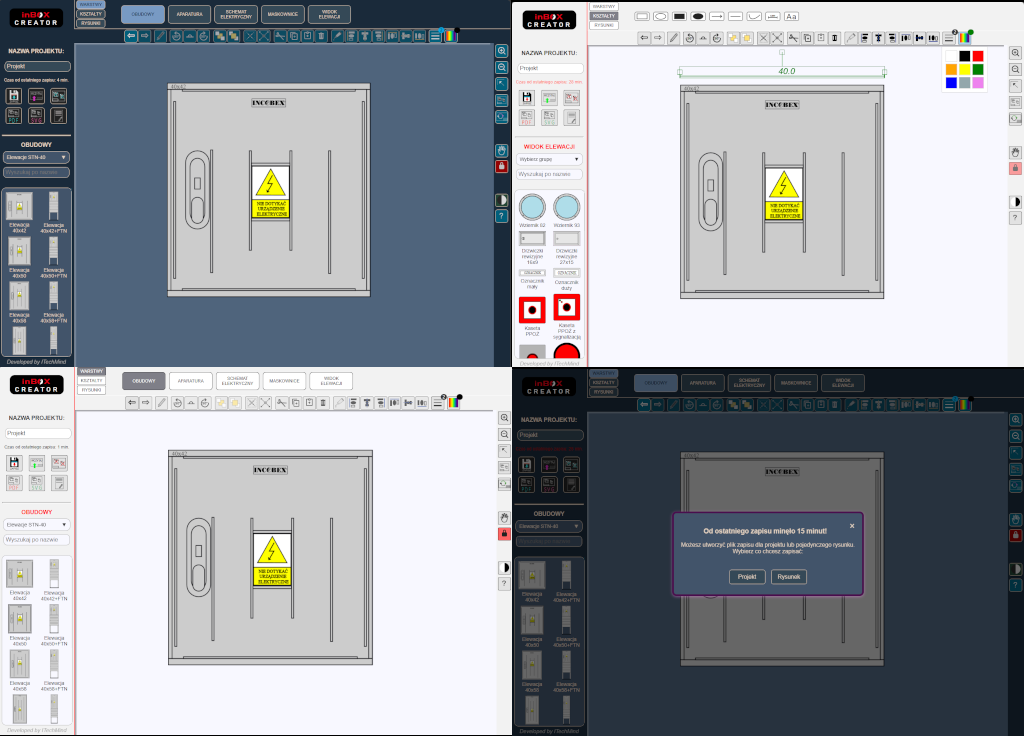Choose the arrow line shape in color-palette window

(x=716, y=16)
